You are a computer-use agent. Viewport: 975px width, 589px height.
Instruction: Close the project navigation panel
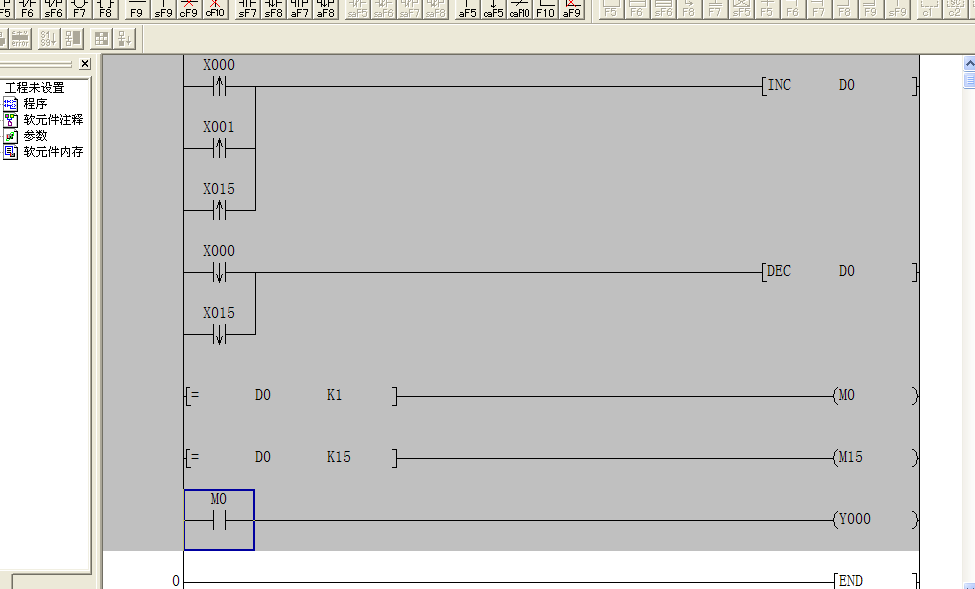85,64
